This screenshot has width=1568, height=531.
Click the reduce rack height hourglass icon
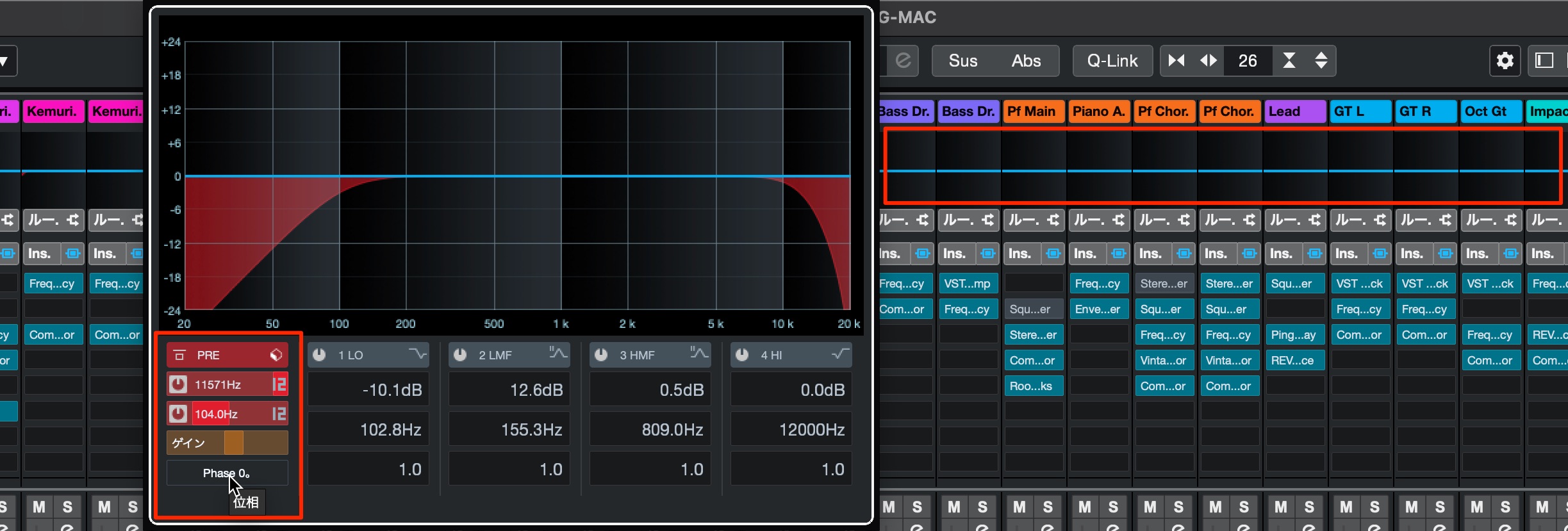[x=1289, y=61]
